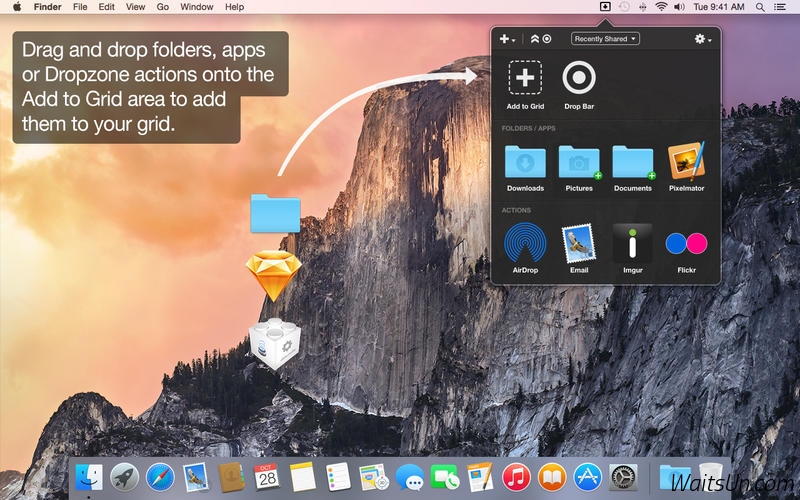The height and width of the screenshot is (500, 800).
Task: Select the Sketch diamond icon on desktop
Action: pos(274,276)
